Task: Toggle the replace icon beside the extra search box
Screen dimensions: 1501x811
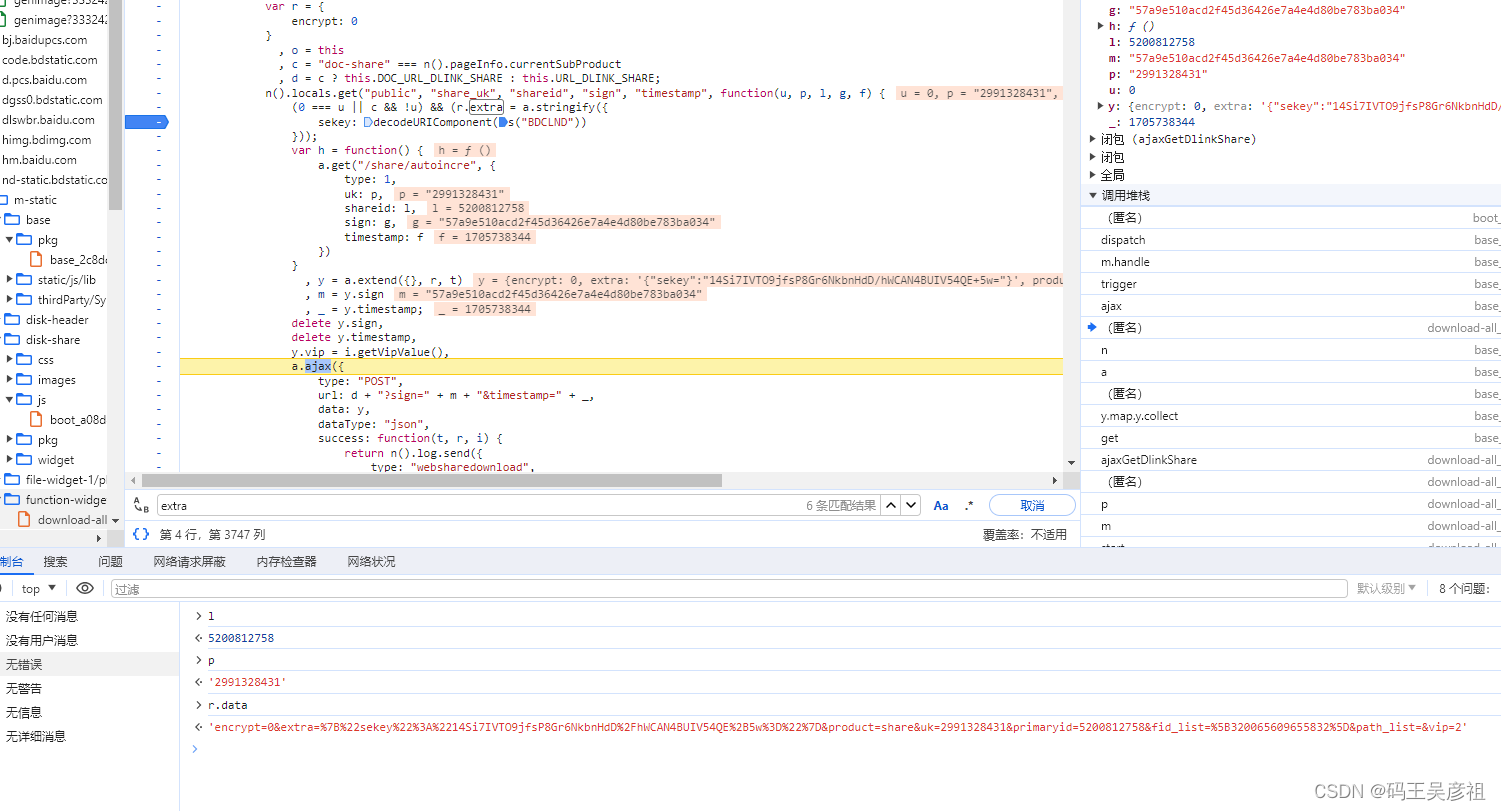Action: coord(141,506)
